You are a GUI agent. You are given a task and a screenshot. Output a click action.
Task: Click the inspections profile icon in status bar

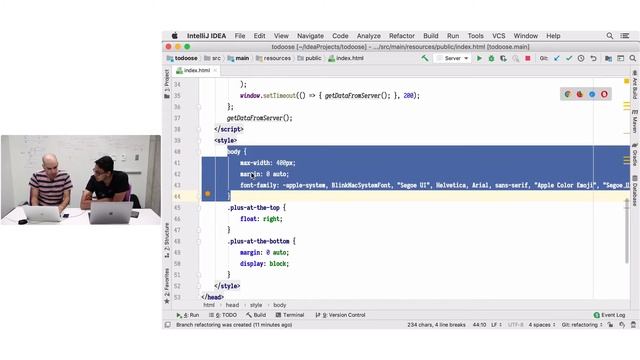(x=622, y=325)
